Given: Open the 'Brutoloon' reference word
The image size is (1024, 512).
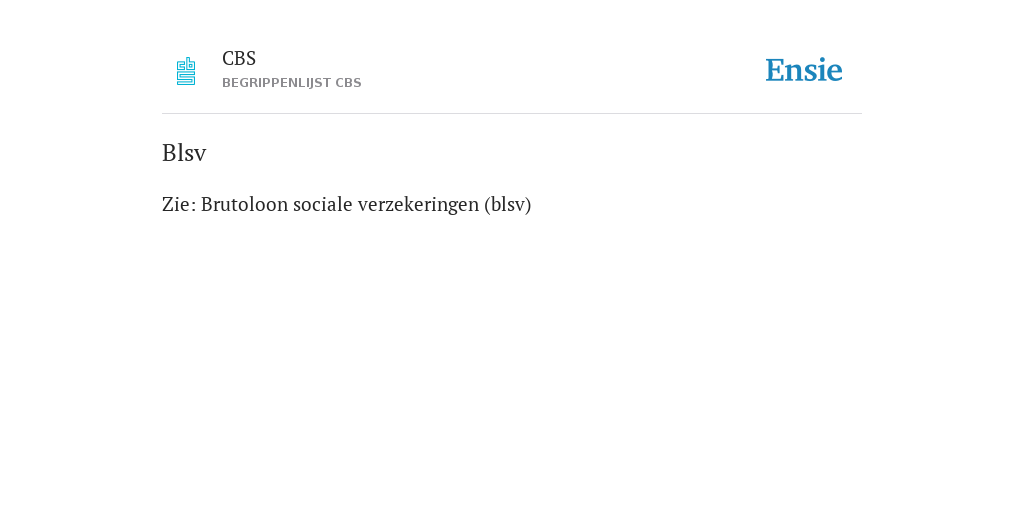Looking at the screenshot, I should (x=245, y=204).
